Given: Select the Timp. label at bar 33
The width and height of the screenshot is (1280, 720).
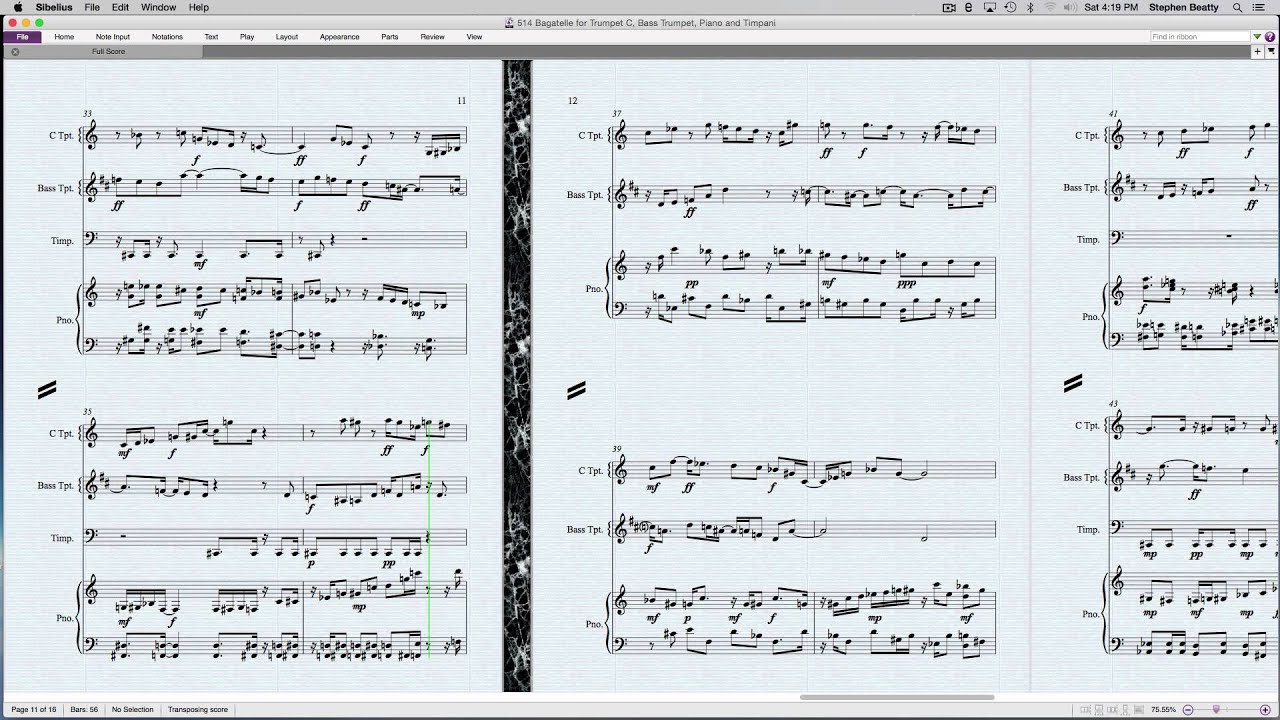Looking at the screenshot, I should tap(63, 240).
